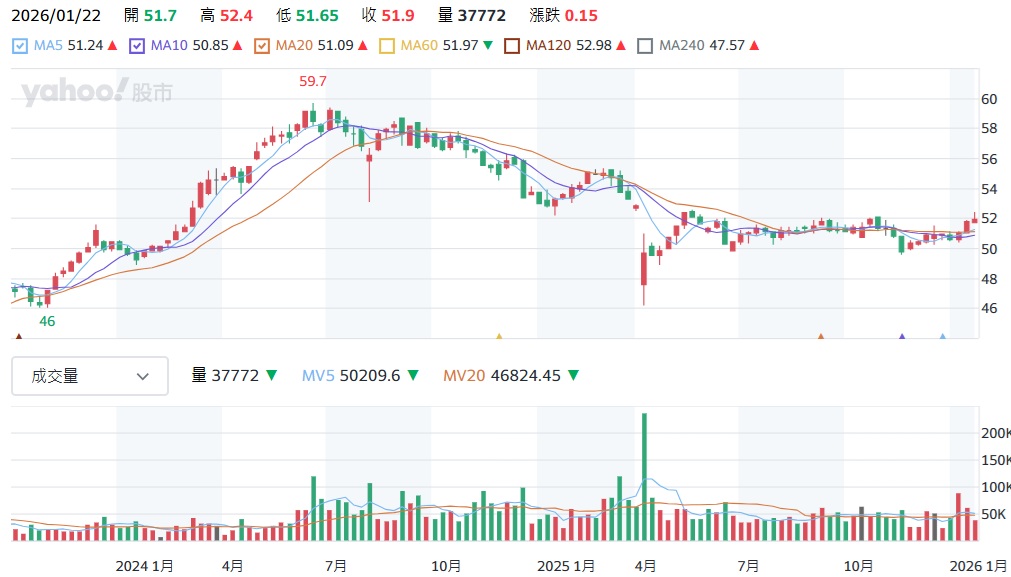Image resolution: width=1011 pixels, height=577 pixels.
Task: Check the MA240 checkbox
Action: click(645, 46)
